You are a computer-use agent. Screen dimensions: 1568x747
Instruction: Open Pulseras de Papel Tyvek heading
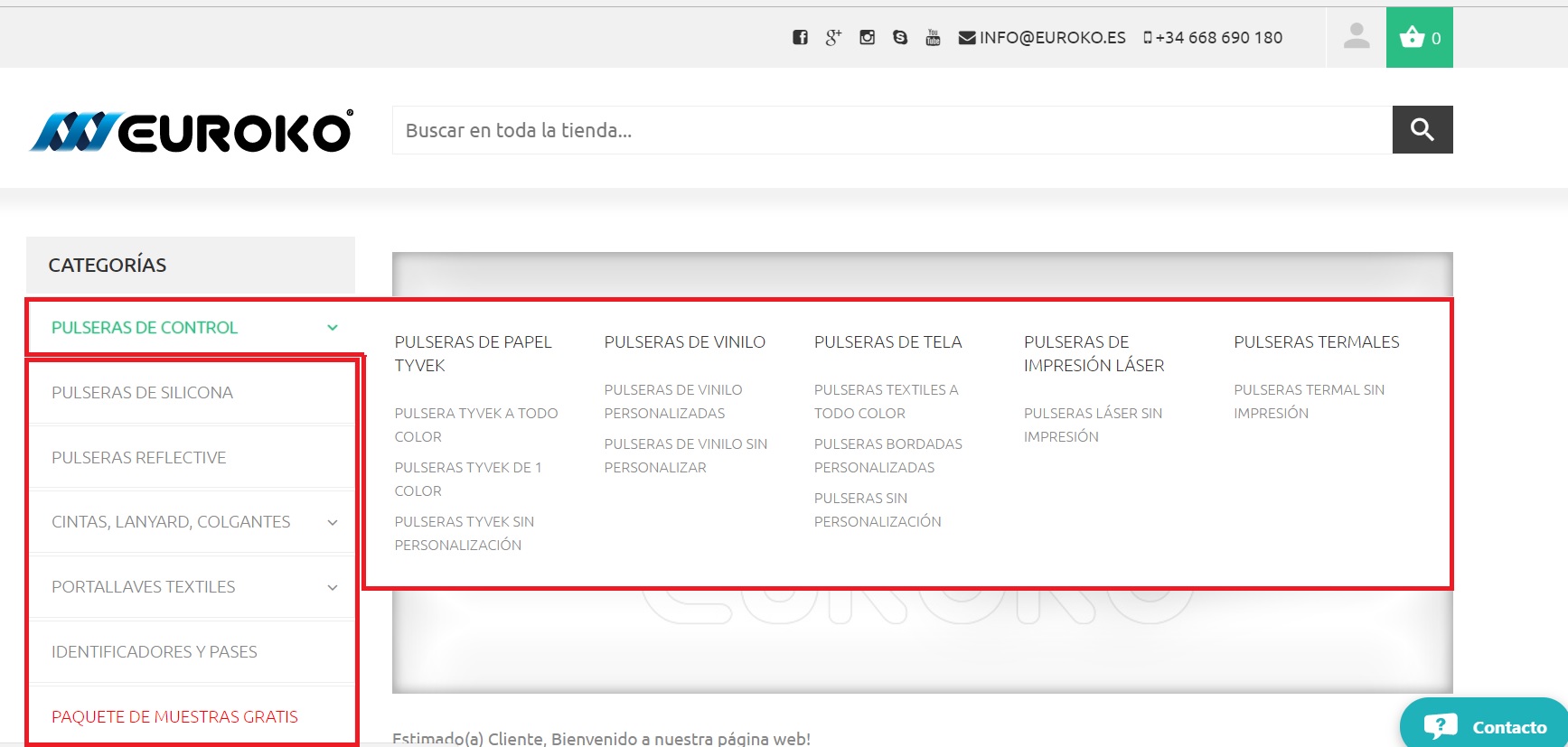474,354
